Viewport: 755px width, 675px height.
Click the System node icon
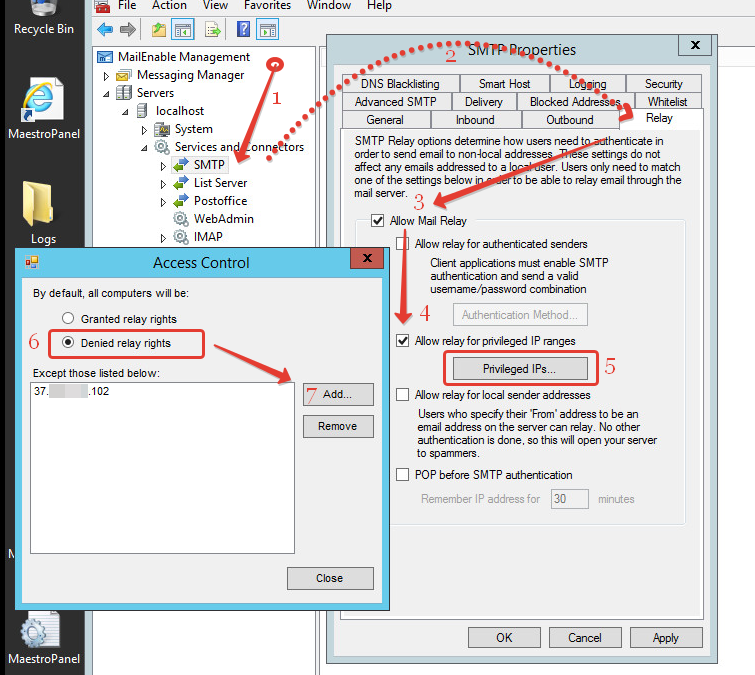click(162, 129)
